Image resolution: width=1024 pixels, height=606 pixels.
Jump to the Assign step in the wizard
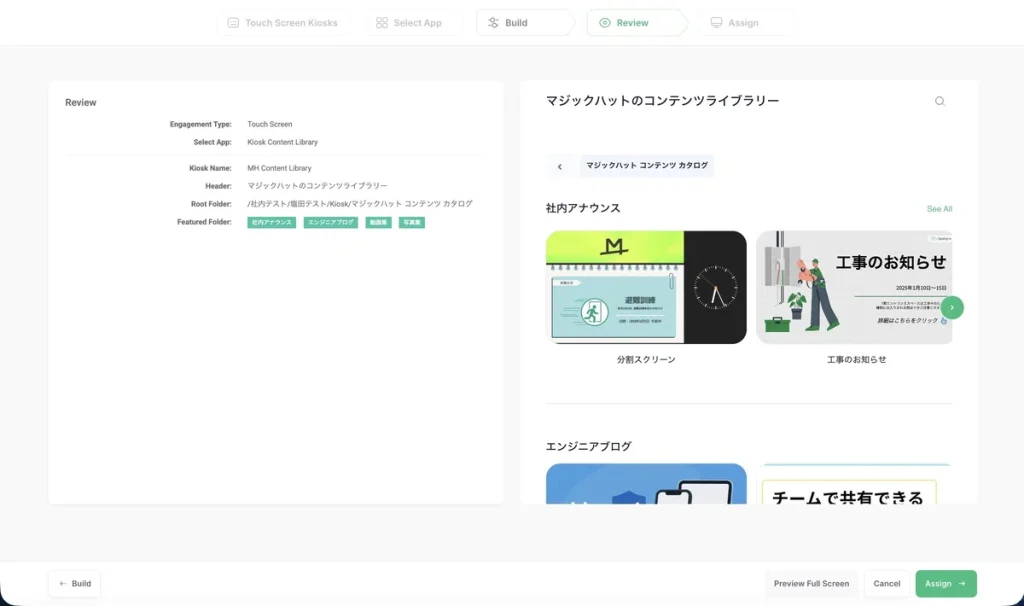[742, 23]
